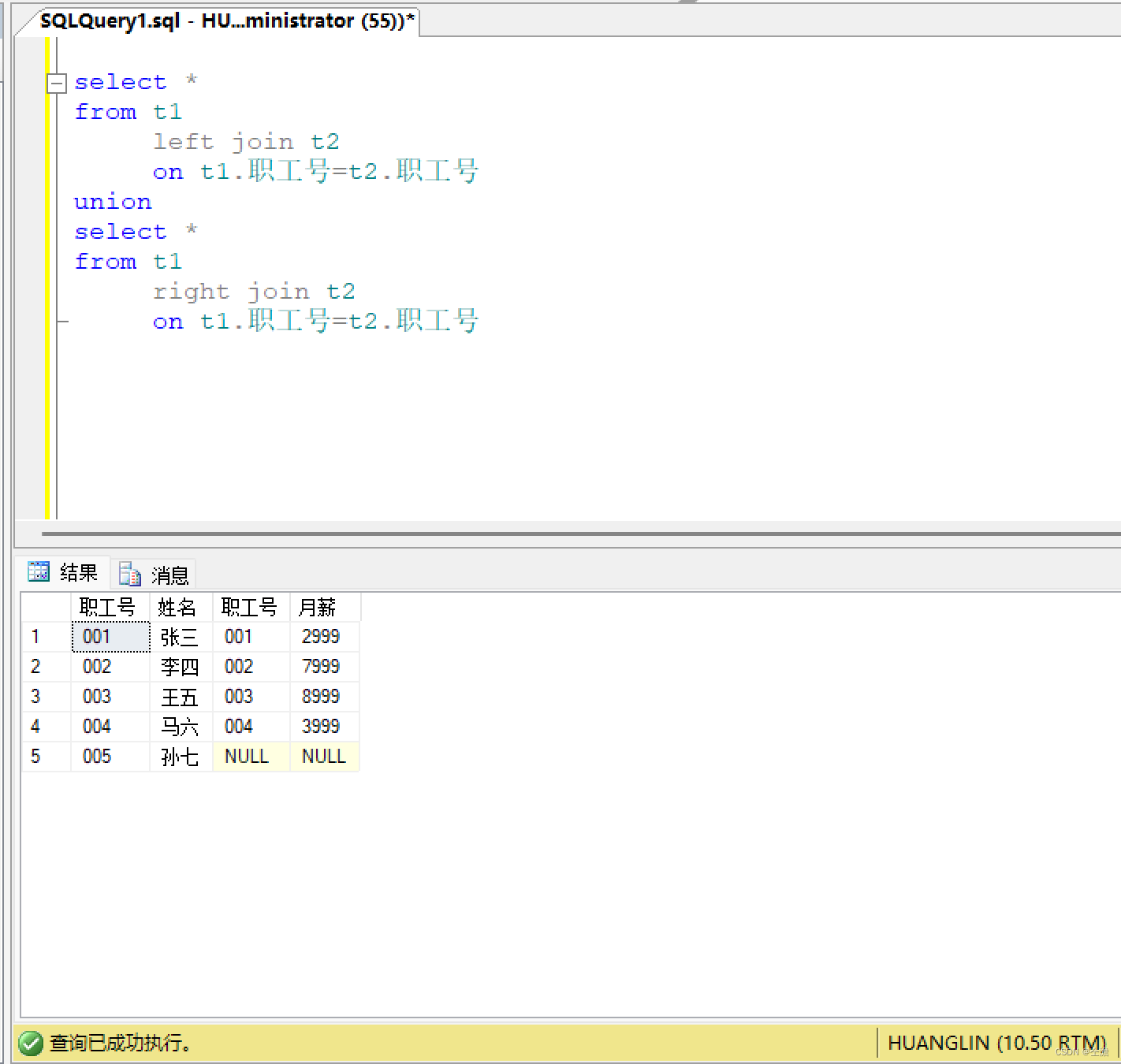The height and width of the screenshot is (1064, 1121).
Task: Click the right join t2 line
Action: pos(254,292)
